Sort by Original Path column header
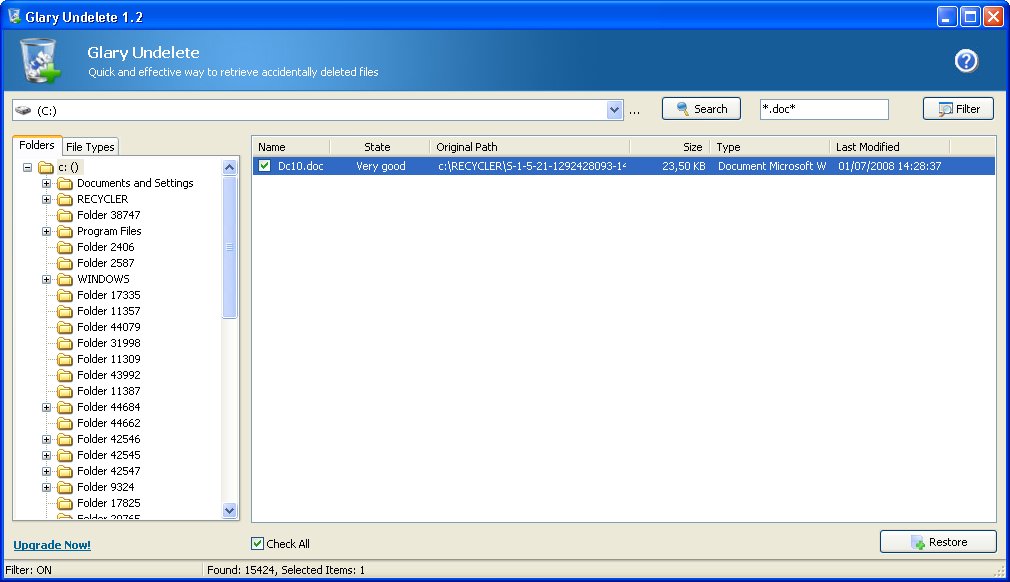Image resolution: width=1010 pixels, height=582 pixels. (529, 147)
